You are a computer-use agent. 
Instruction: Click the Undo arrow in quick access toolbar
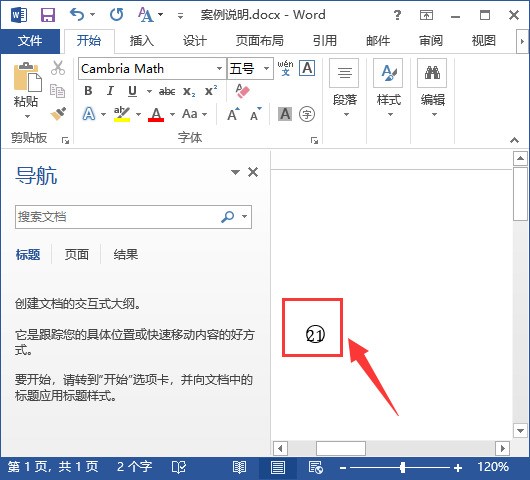click(77, 15)
